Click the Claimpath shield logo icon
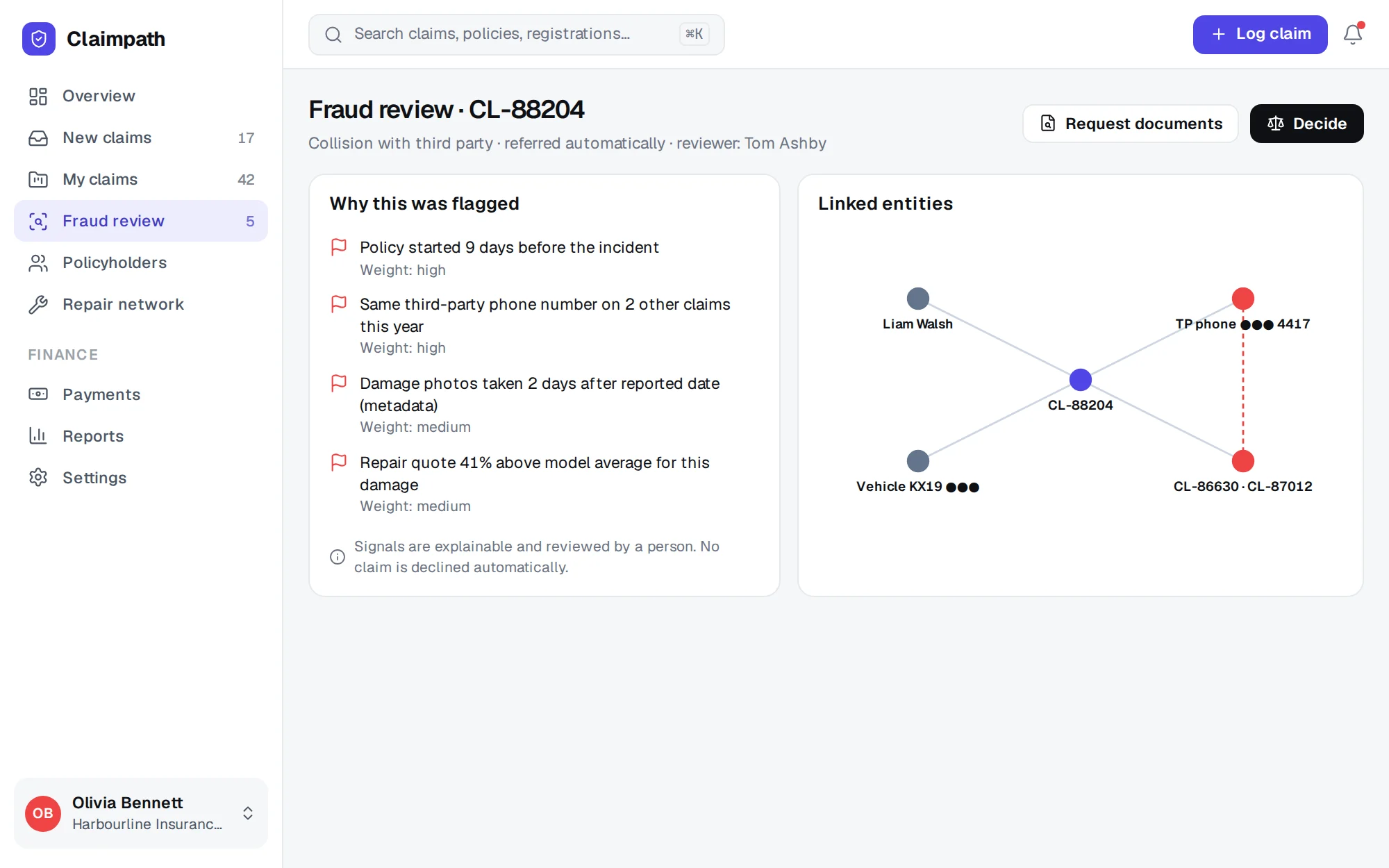Image resolution: width=1389 pixels, height=868 pixels. (39, 39)
